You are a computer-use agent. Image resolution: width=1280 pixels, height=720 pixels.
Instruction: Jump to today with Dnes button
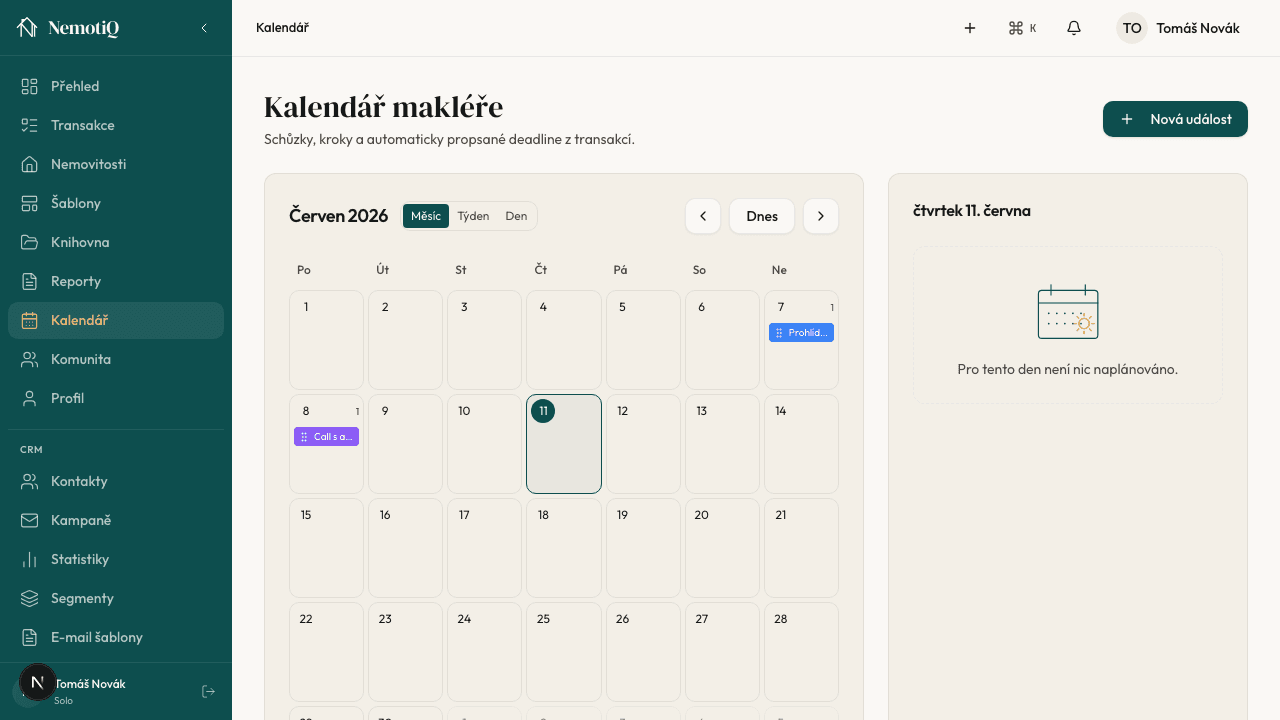[x=762, y=216]
